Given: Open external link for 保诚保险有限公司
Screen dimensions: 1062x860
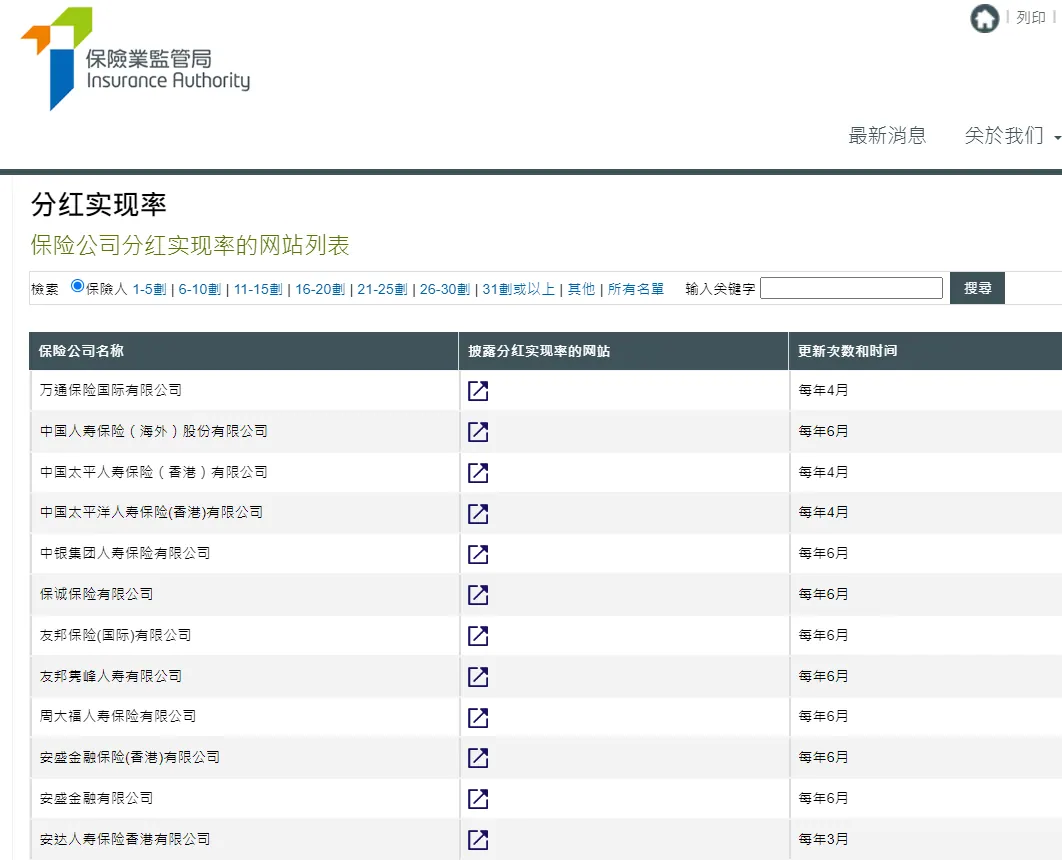Looking at the screenshot, I should tap(478, 595).
